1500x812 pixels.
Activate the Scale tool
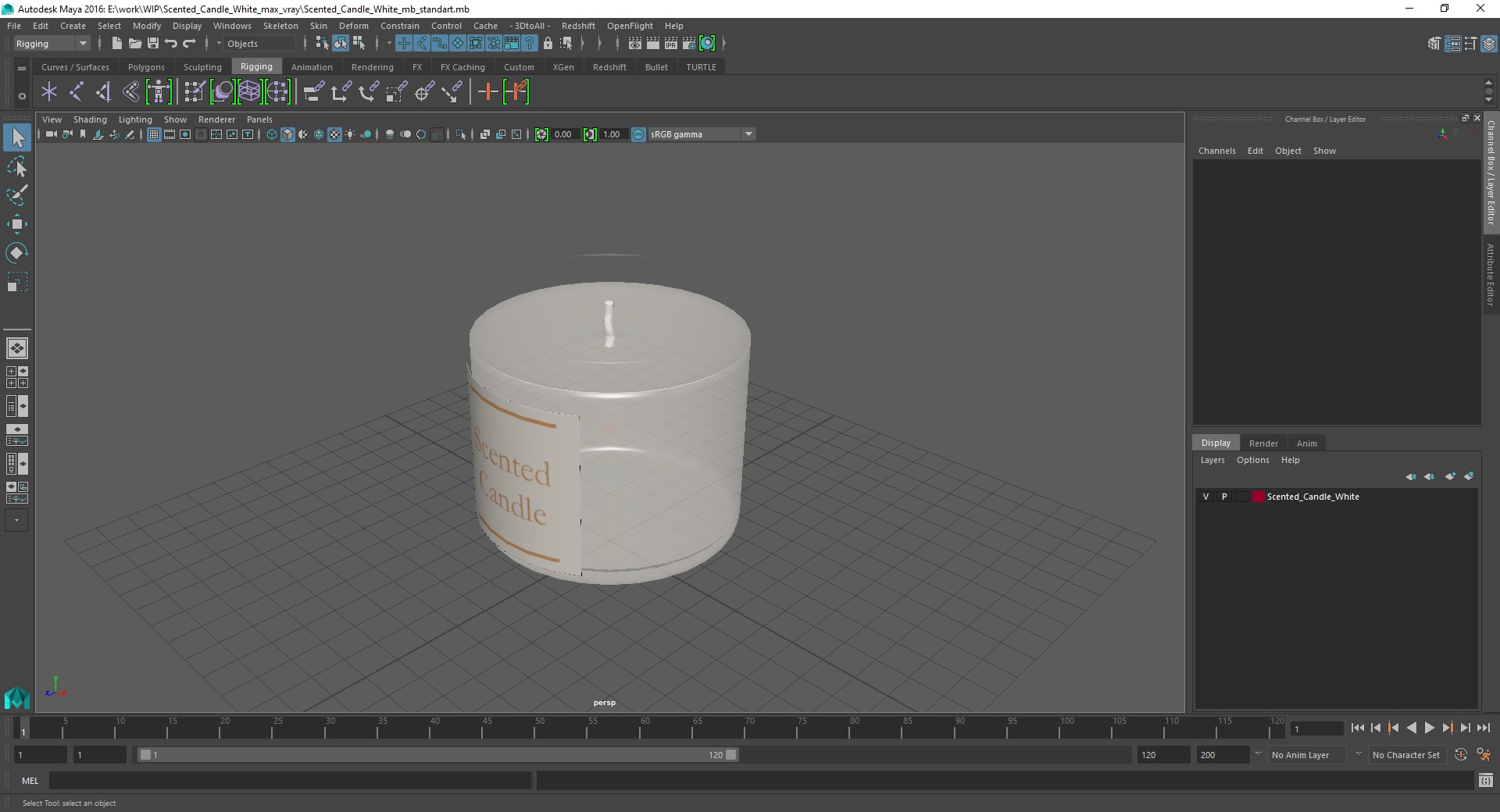point(17,282)
